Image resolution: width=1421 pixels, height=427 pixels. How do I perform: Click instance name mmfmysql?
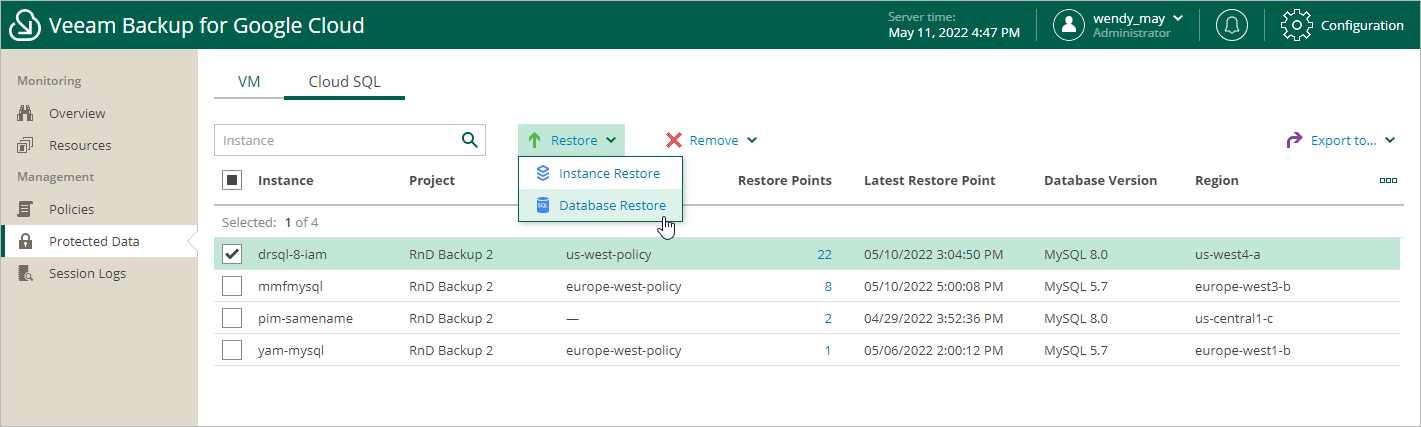point(289,286)
